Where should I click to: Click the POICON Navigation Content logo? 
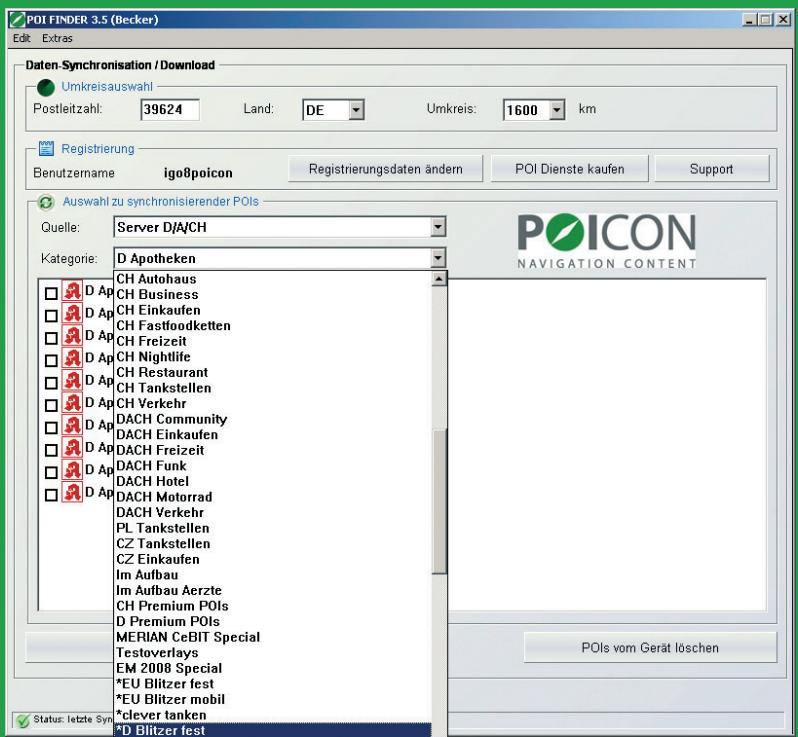606,241
